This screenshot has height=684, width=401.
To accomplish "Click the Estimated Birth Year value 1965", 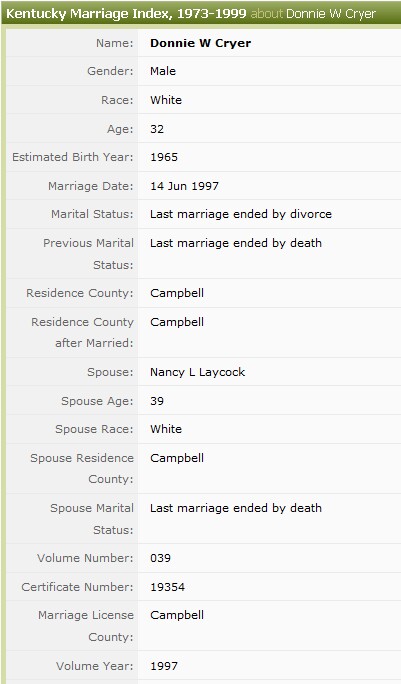I will coord(164,157).
